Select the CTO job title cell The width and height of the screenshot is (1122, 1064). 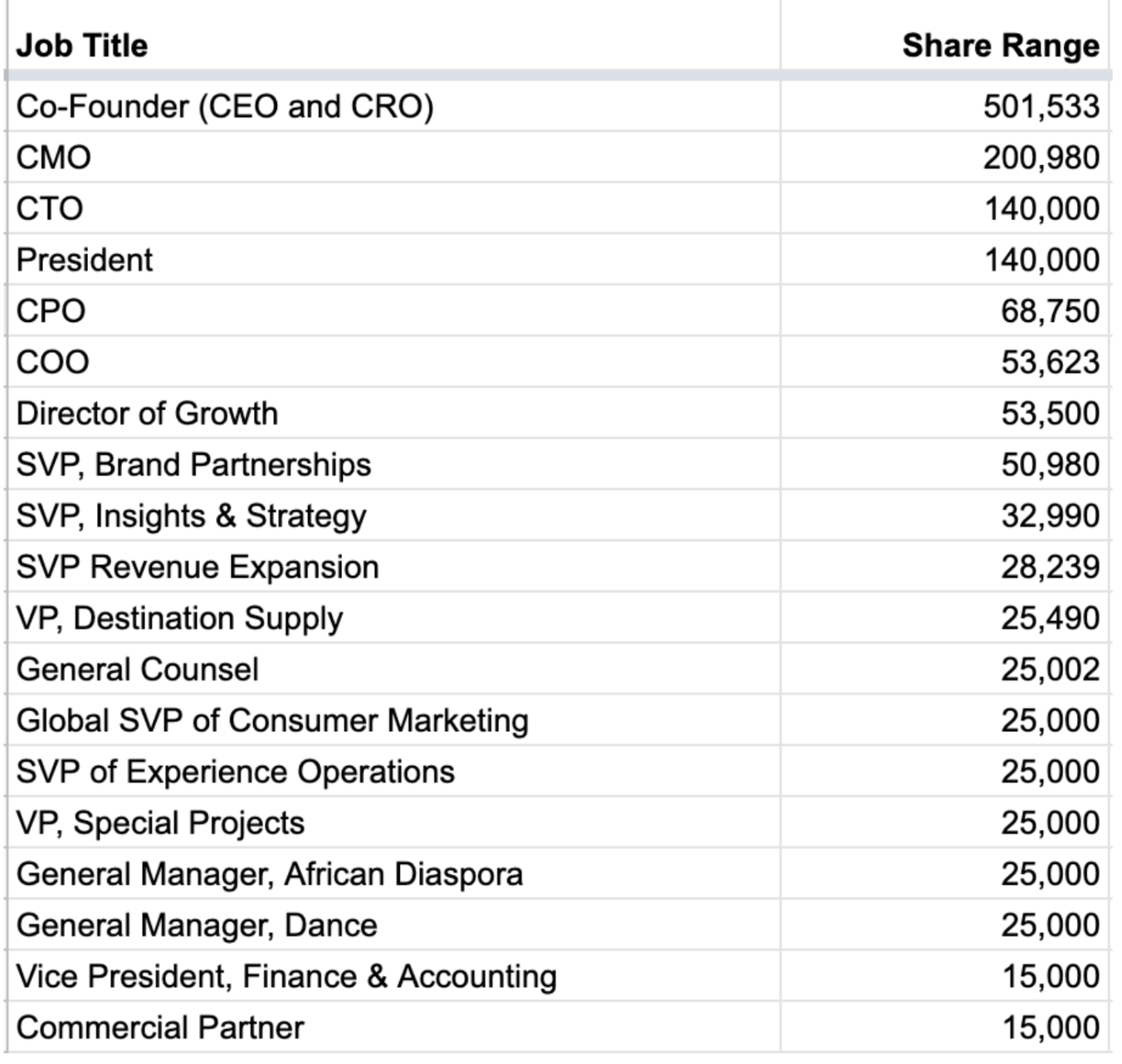coord(50,209)
